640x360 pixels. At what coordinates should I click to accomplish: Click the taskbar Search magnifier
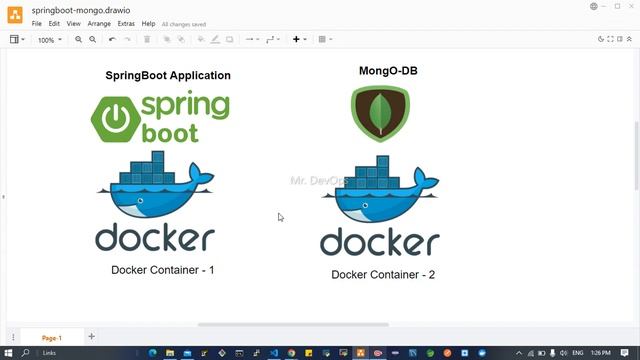[x=25, y=353]
